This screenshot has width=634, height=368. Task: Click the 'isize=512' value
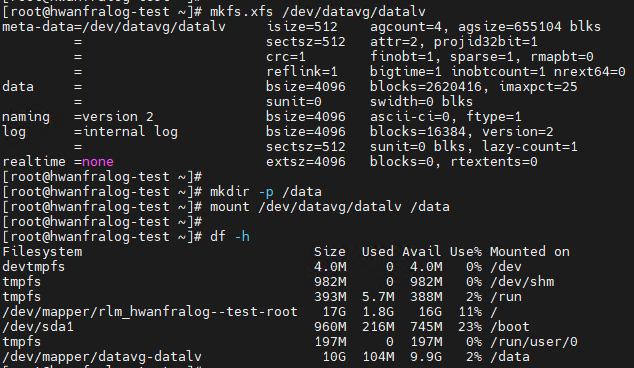pos(302,27)
